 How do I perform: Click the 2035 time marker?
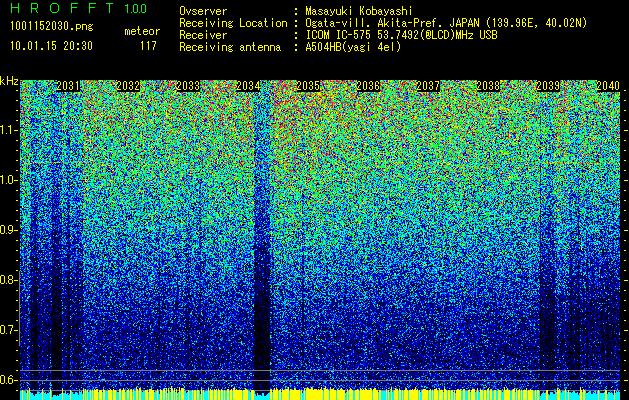point(308,86)
